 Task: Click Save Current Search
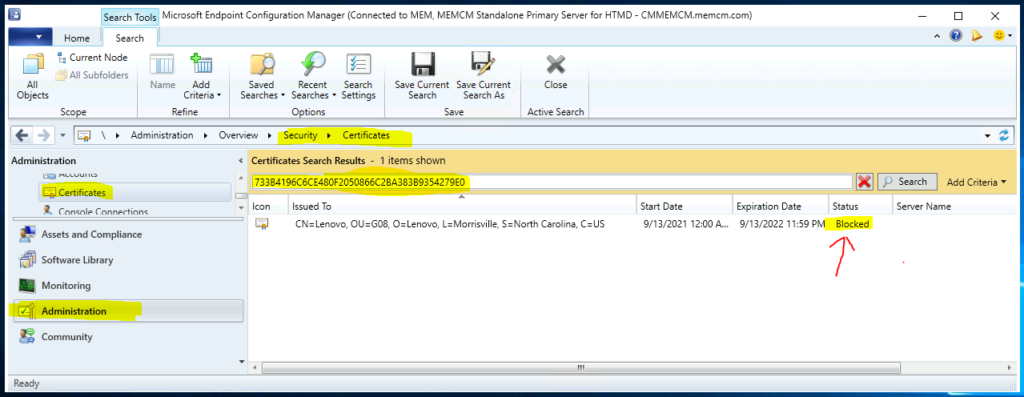pos(422,77)
